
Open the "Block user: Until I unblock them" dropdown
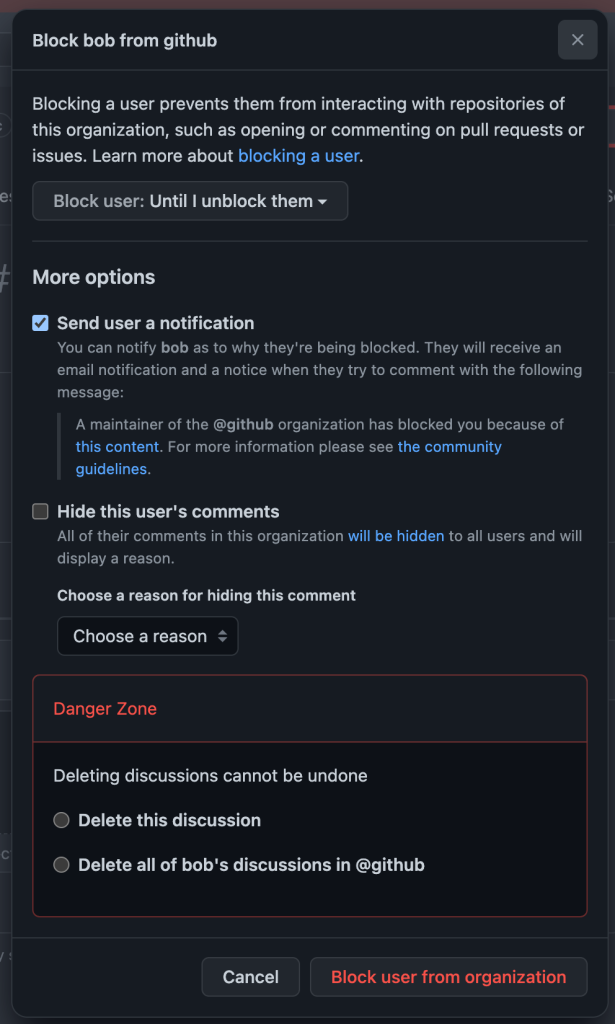click(190, 201)
